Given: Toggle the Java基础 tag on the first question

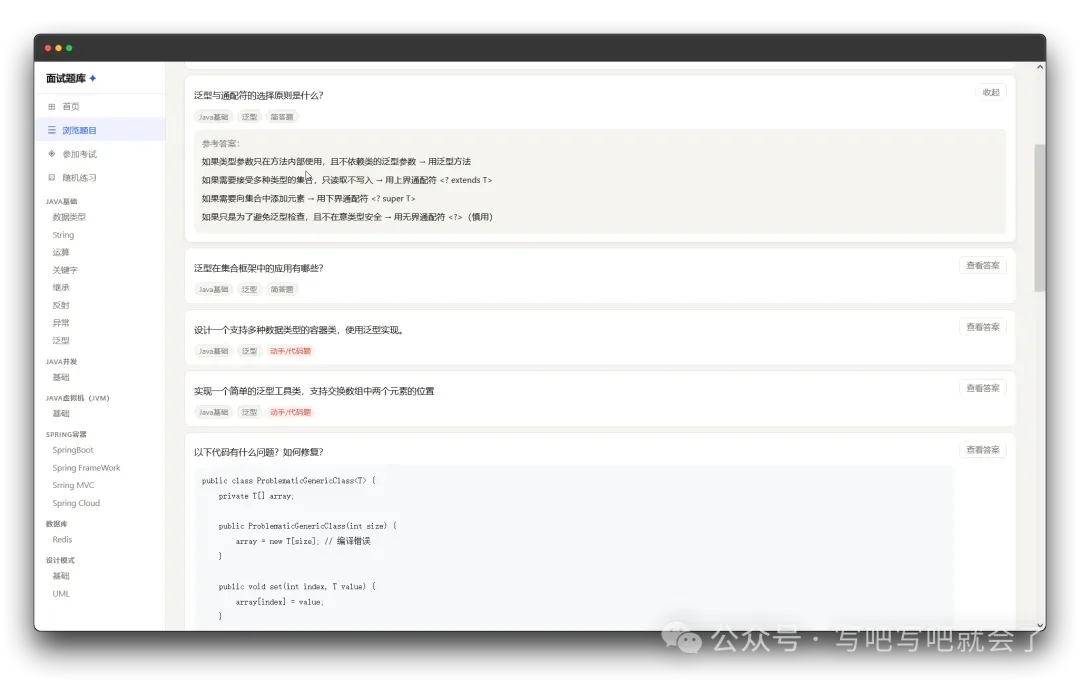Looking at the screenshot, I should pos(213,117).
